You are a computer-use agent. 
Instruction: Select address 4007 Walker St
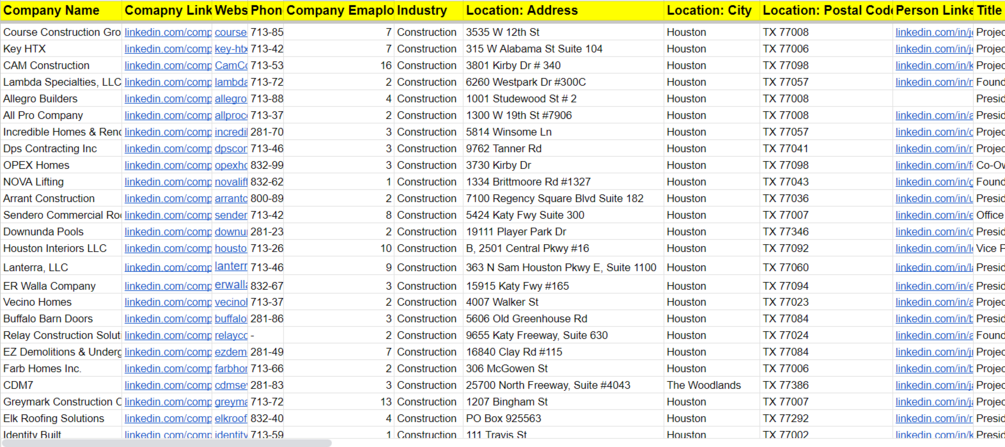click(x=563, y=302)
